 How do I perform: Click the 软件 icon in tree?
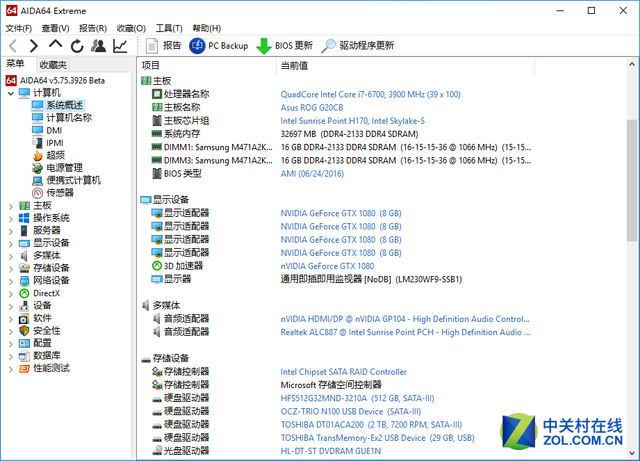pos(24,318)
